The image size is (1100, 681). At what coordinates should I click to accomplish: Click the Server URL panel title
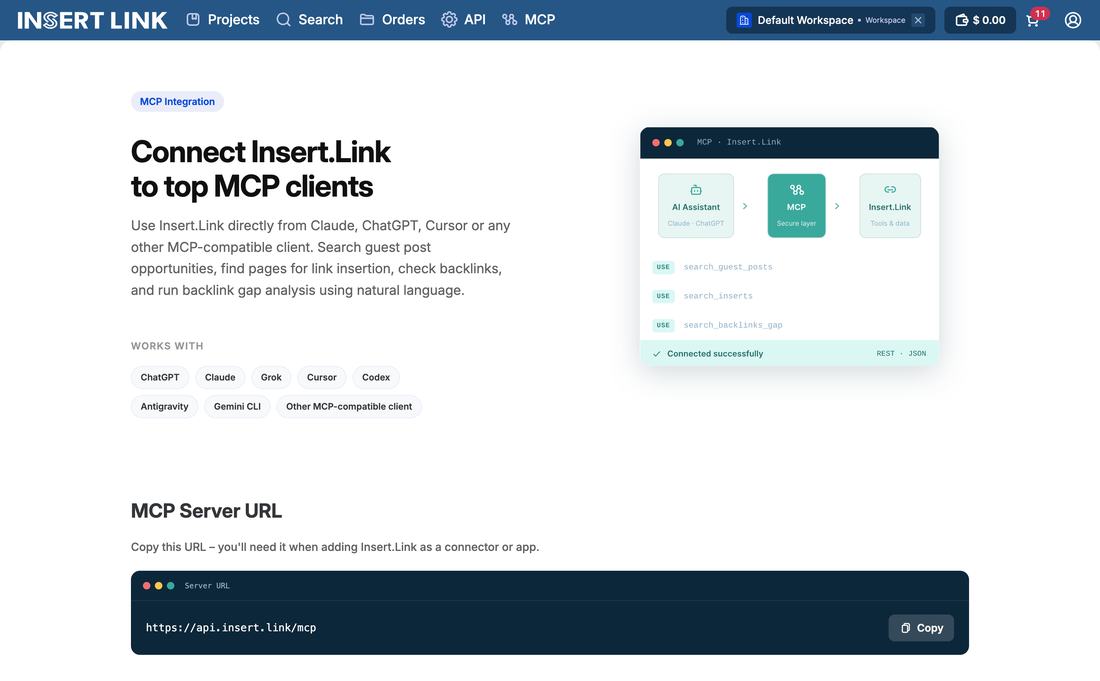coord(207,586)
